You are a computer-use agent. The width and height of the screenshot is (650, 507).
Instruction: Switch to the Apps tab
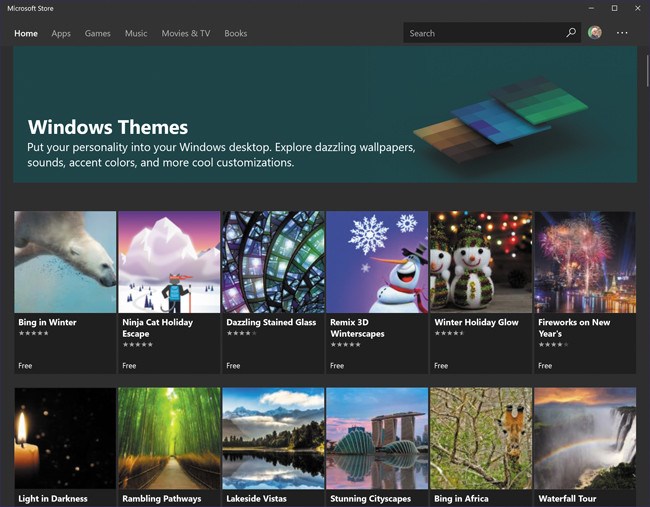(61, 33)
